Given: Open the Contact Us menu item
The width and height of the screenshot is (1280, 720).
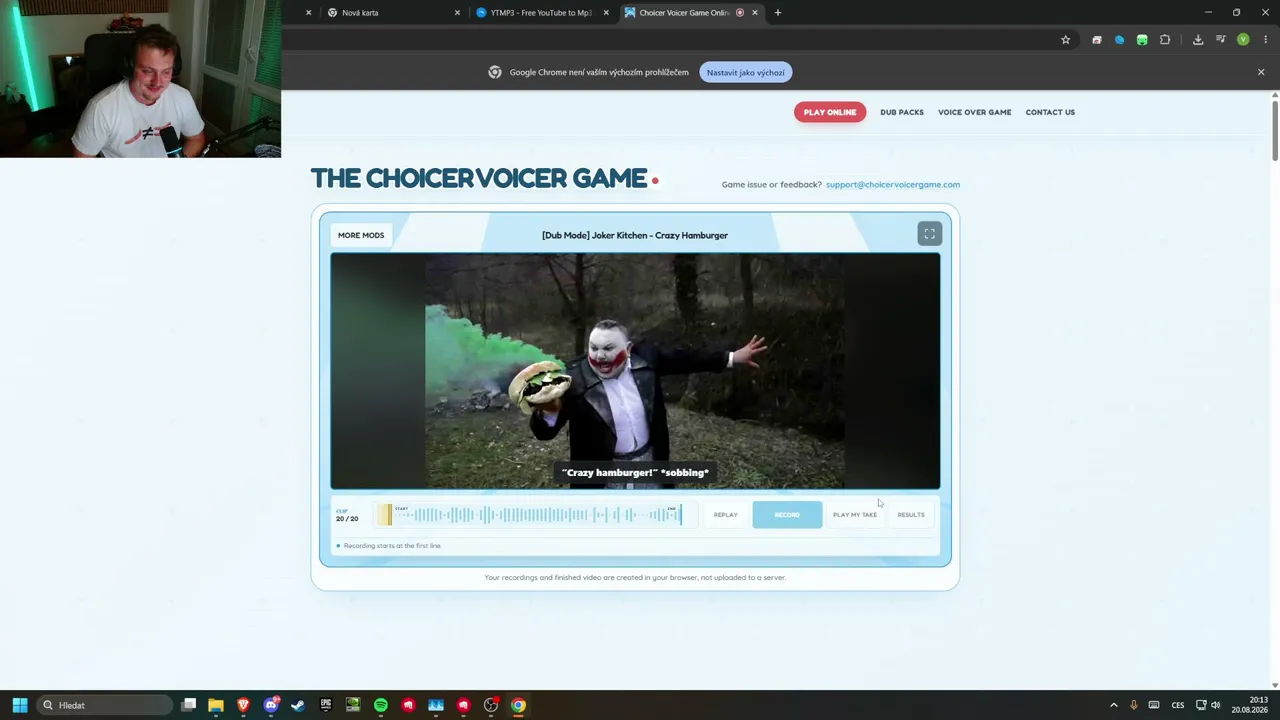Looking at the screenshot, I should tap(1050, 112).
